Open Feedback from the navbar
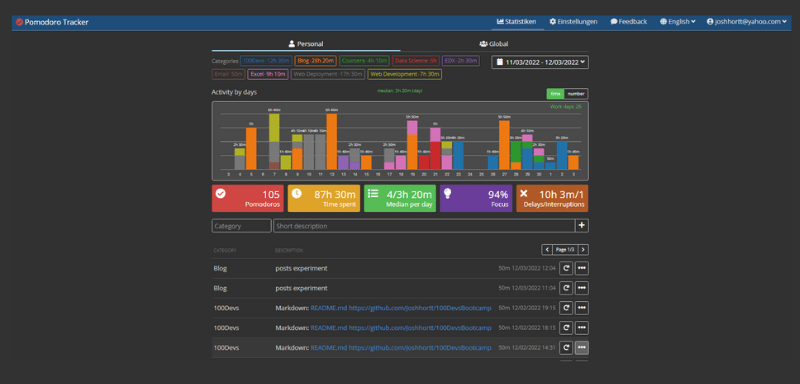This screenshot has width=800, height=384. [x=629, y=22]
